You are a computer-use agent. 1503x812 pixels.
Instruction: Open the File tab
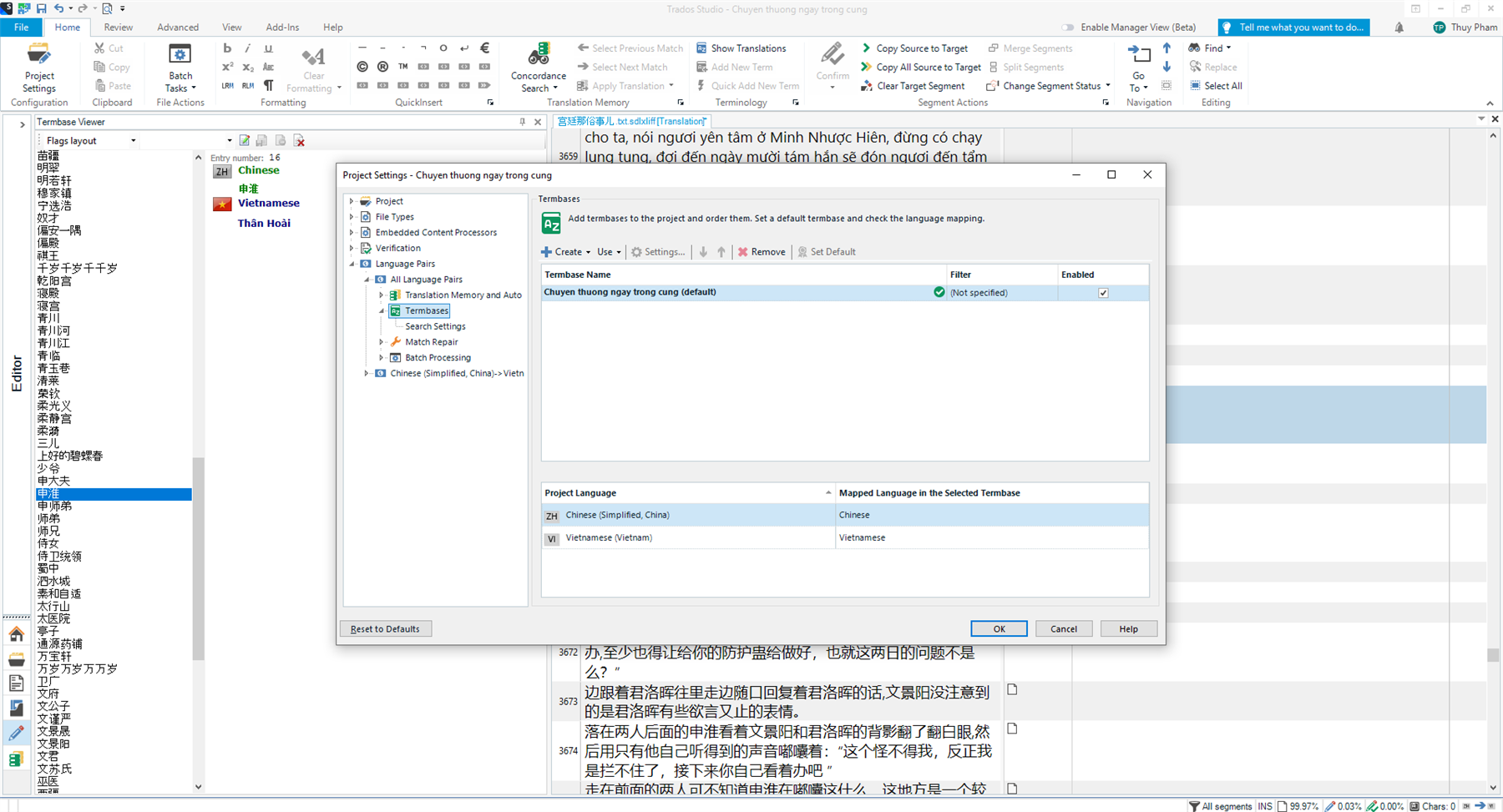[x=21, y=28]
